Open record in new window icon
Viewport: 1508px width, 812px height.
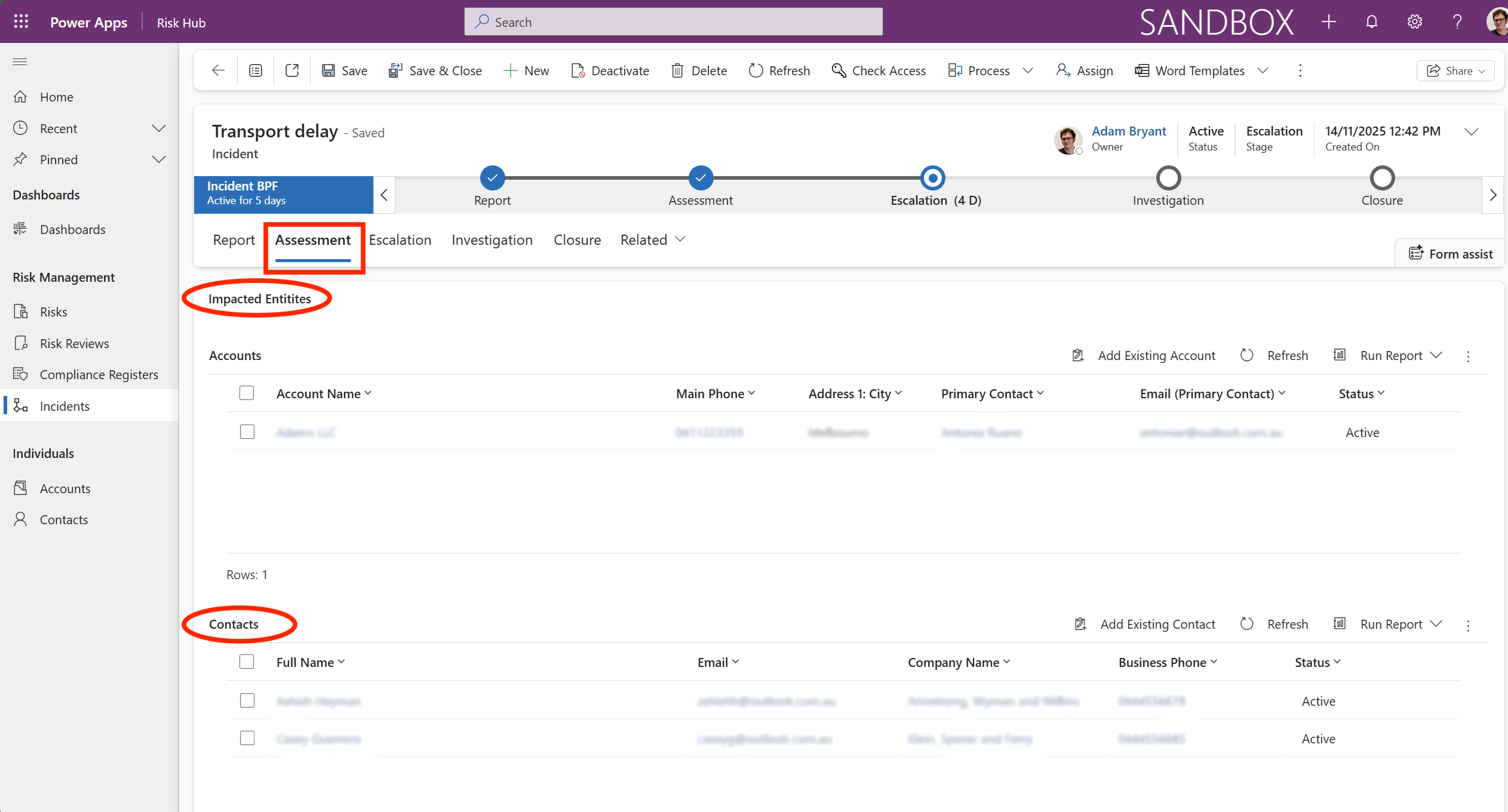(292, 70)
